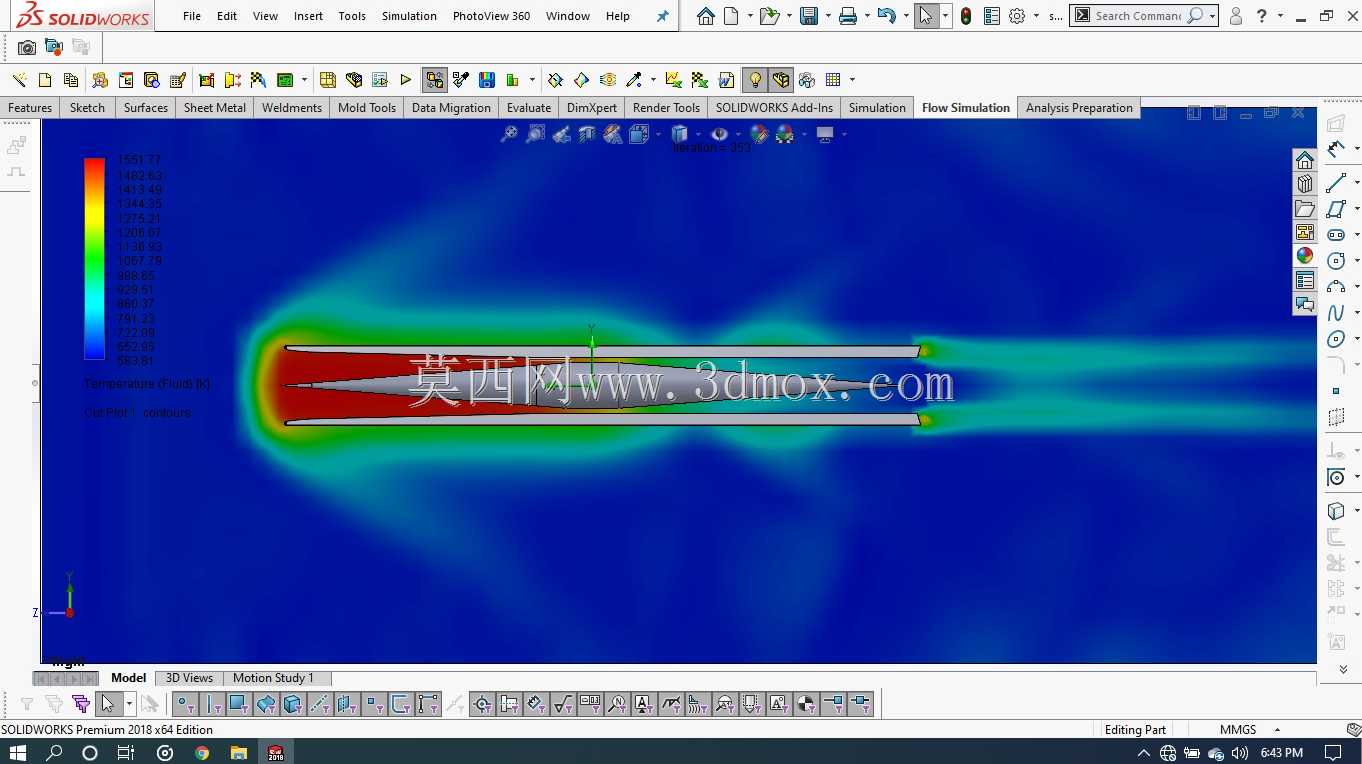Open the Flow Simulation wizard wand icon
Viewport: 1362px width, 764px height.
[x=19, y=80]
